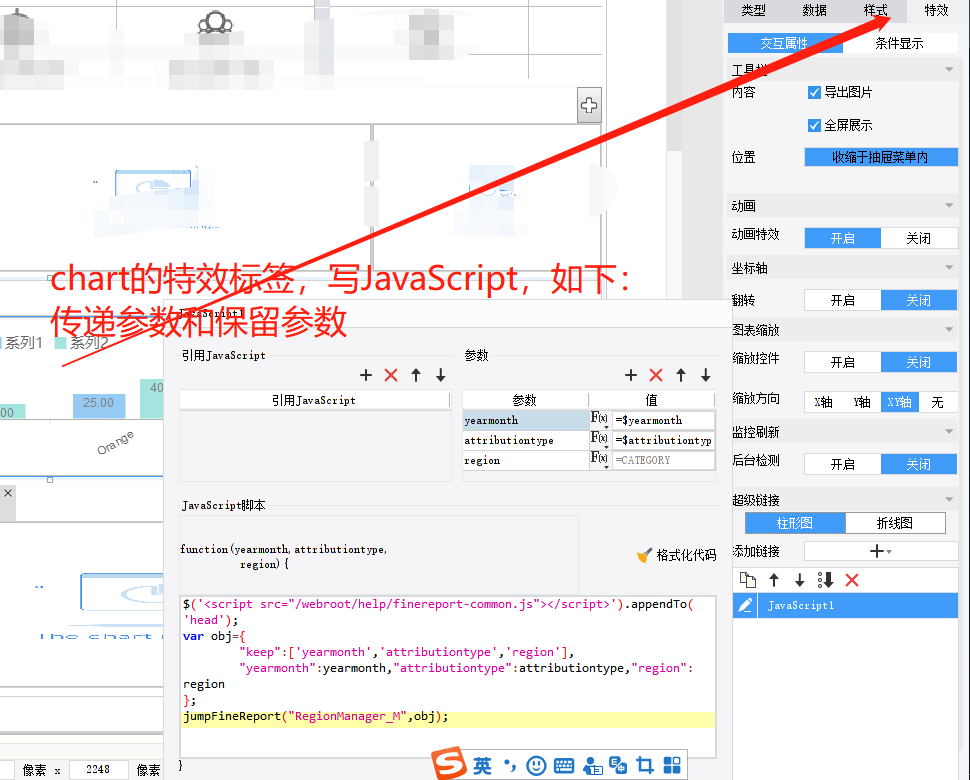Collapse the 工具栏 section
The width and height of the screenshot is (970, 780).
tap(949, 69)
